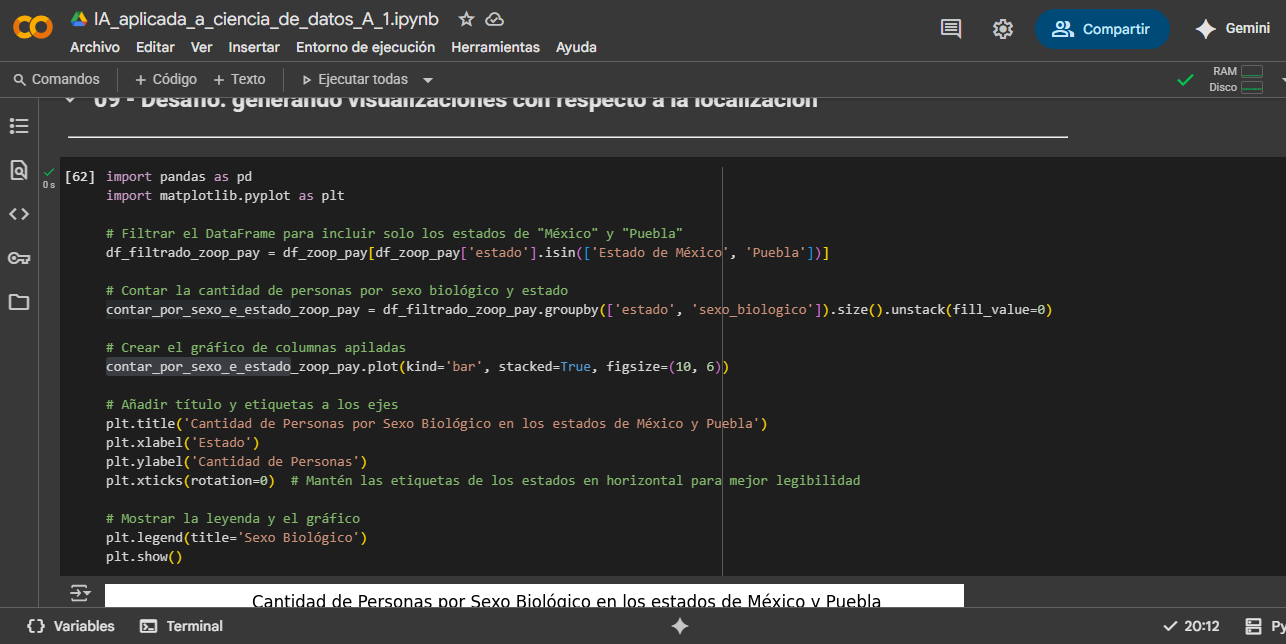Click the comment '# Crear el gráfico de columnas apiladas'

click(256, 347)
